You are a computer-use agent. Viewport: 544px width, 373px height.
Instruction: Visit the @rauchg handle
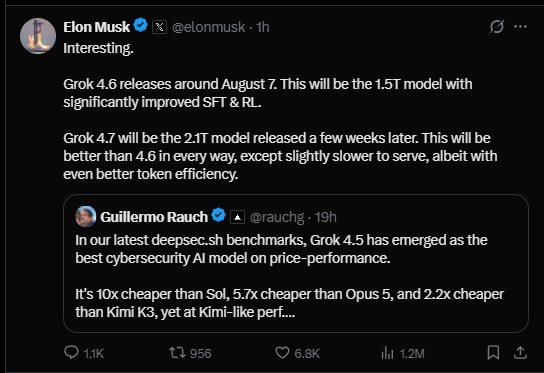(277, 217)
